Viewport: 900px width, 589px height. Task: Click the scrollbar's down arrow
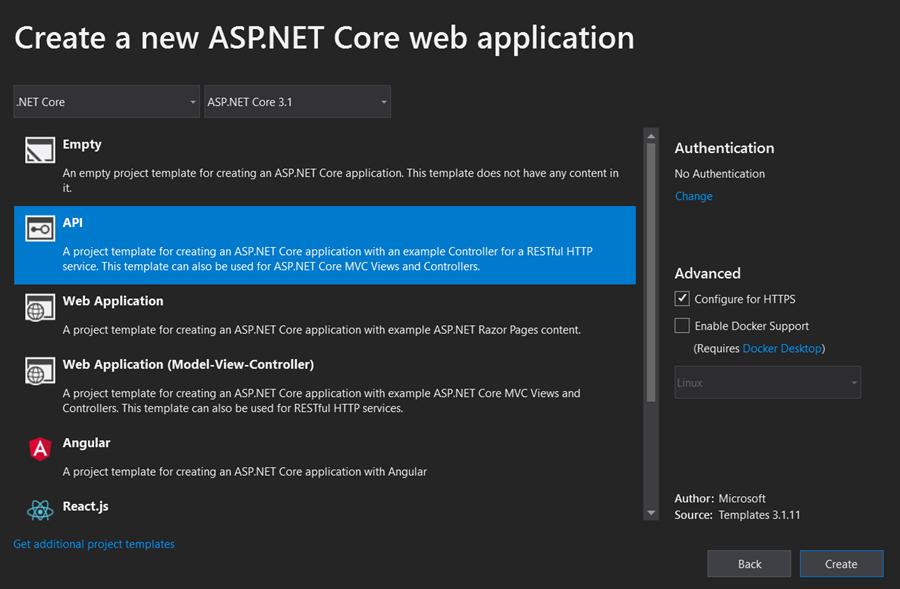point(650,512)
